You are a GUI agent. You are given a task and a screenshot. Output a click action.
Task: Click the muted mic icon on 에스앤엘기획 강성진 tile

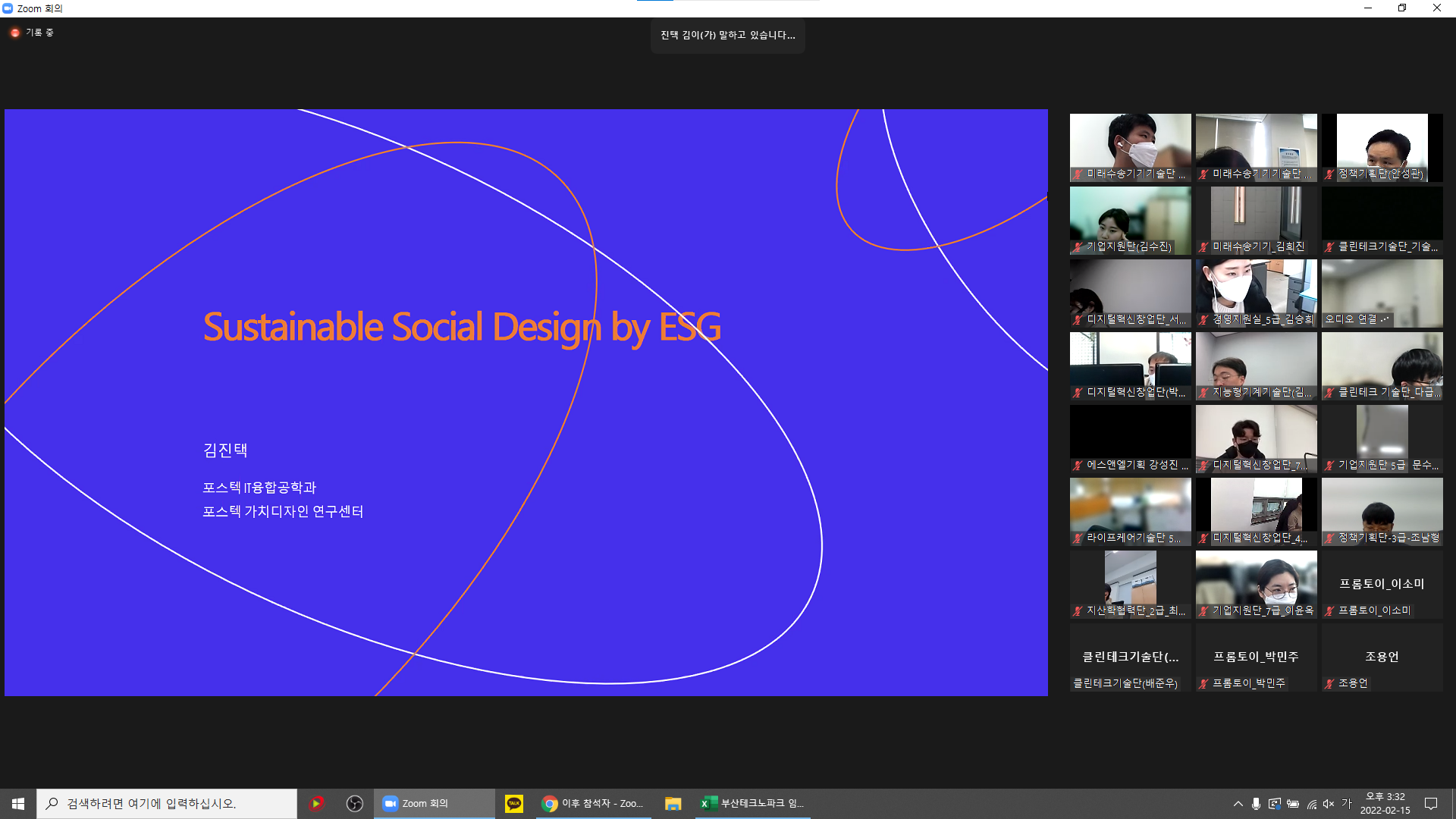[x=1078, y=466]
